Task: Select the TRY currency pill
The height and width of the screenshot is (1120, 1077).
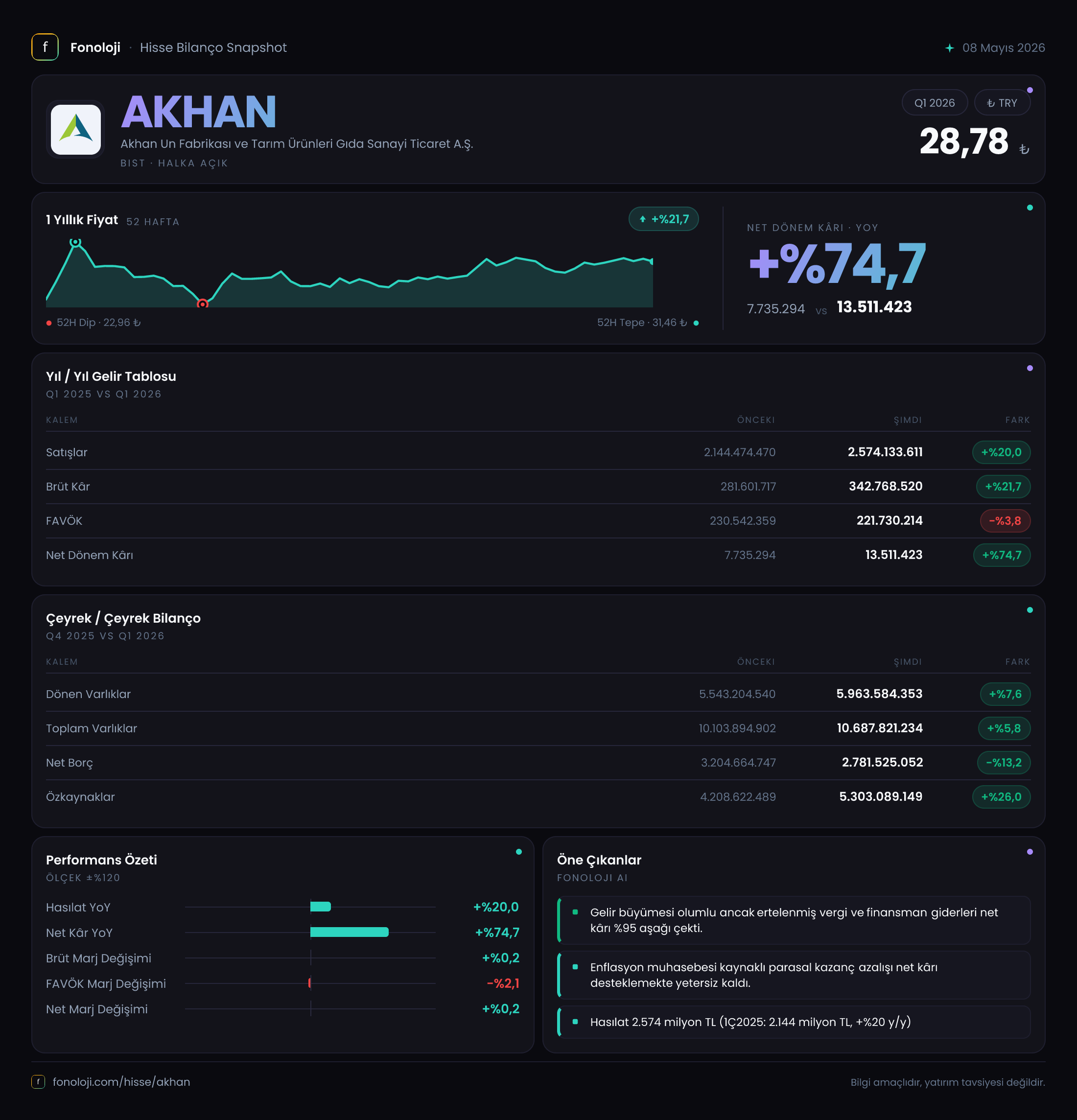Action: [1002, 103]
